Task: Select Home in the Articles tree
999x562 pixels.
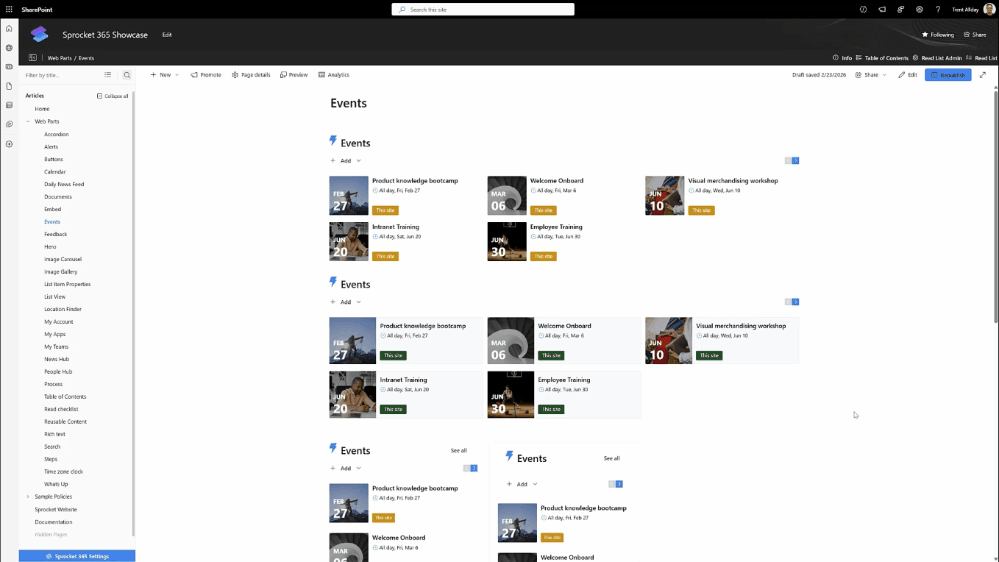Action: [x=42, y=109]
